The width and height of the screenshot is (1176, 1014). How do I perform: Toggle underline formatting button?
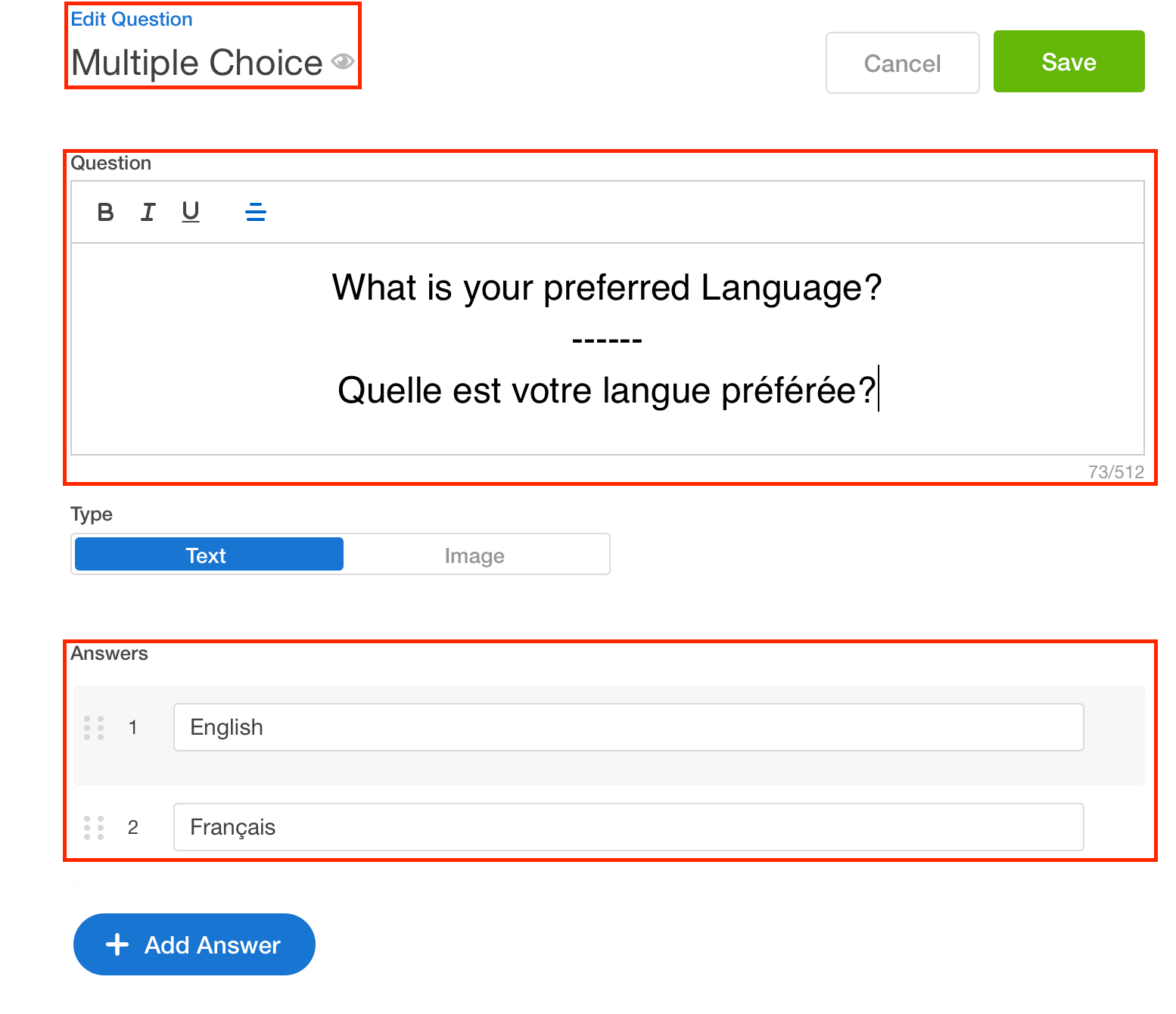coord(191,212)
